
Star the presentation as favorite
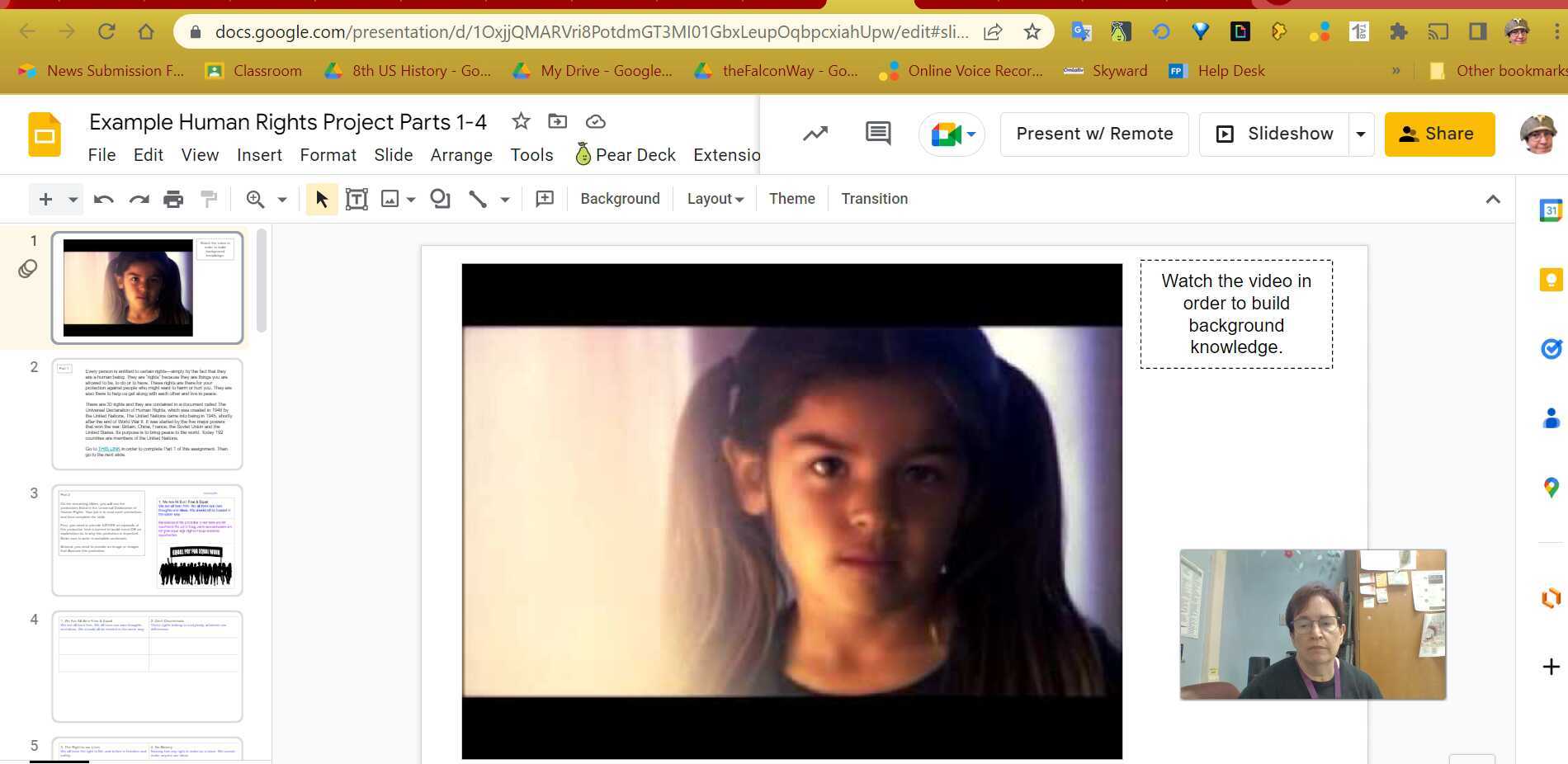click(520, 121)
